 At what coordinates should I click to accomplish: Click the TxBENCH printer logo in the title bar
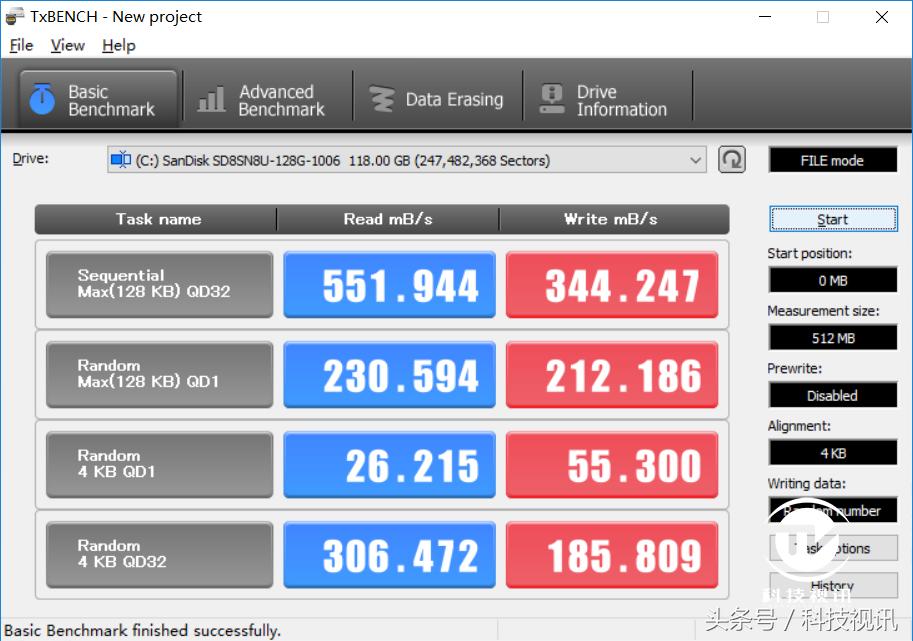pyautogui.click(x=14, y=16)
